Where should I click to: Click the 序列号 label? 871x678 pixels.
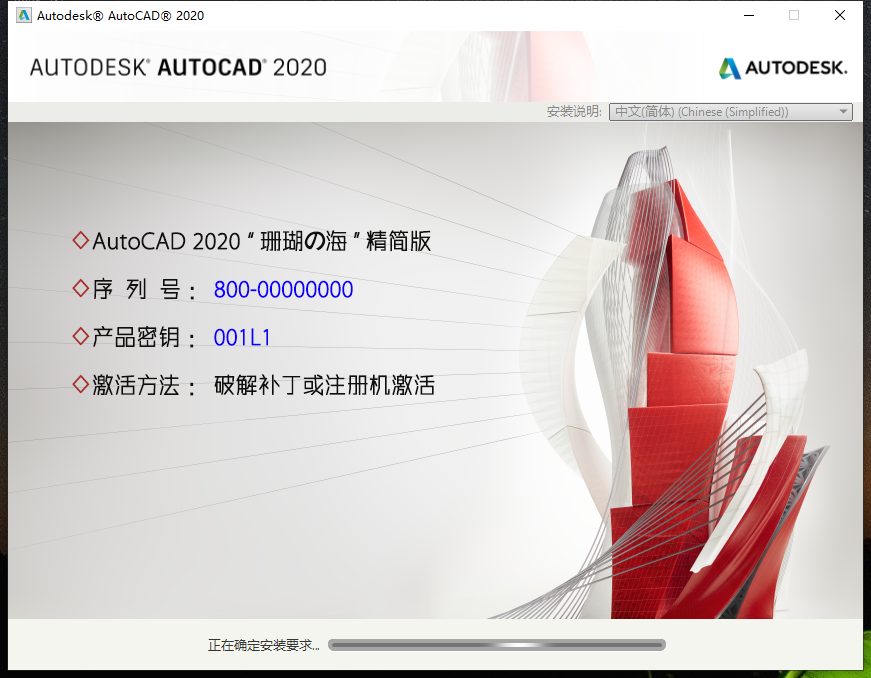click(x=143, y=289)
